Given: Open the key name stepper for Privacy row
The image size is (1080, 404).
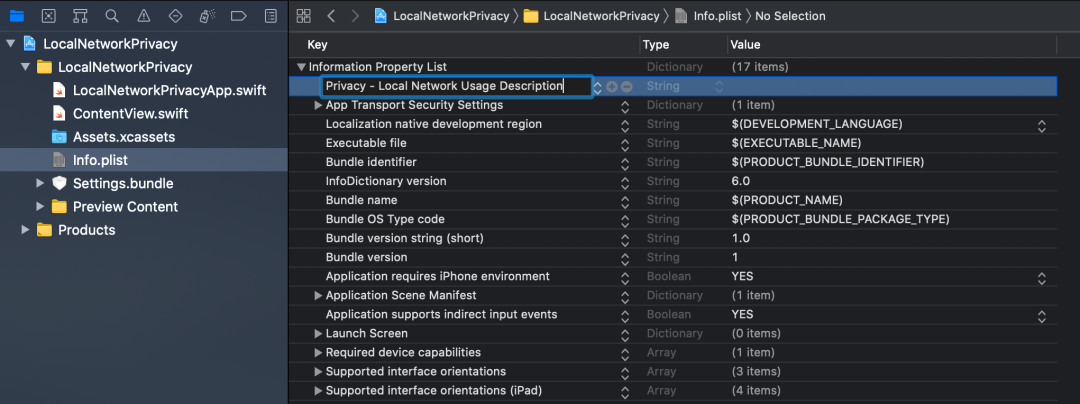Looking at the screenshot, I should tap(599, 87).
